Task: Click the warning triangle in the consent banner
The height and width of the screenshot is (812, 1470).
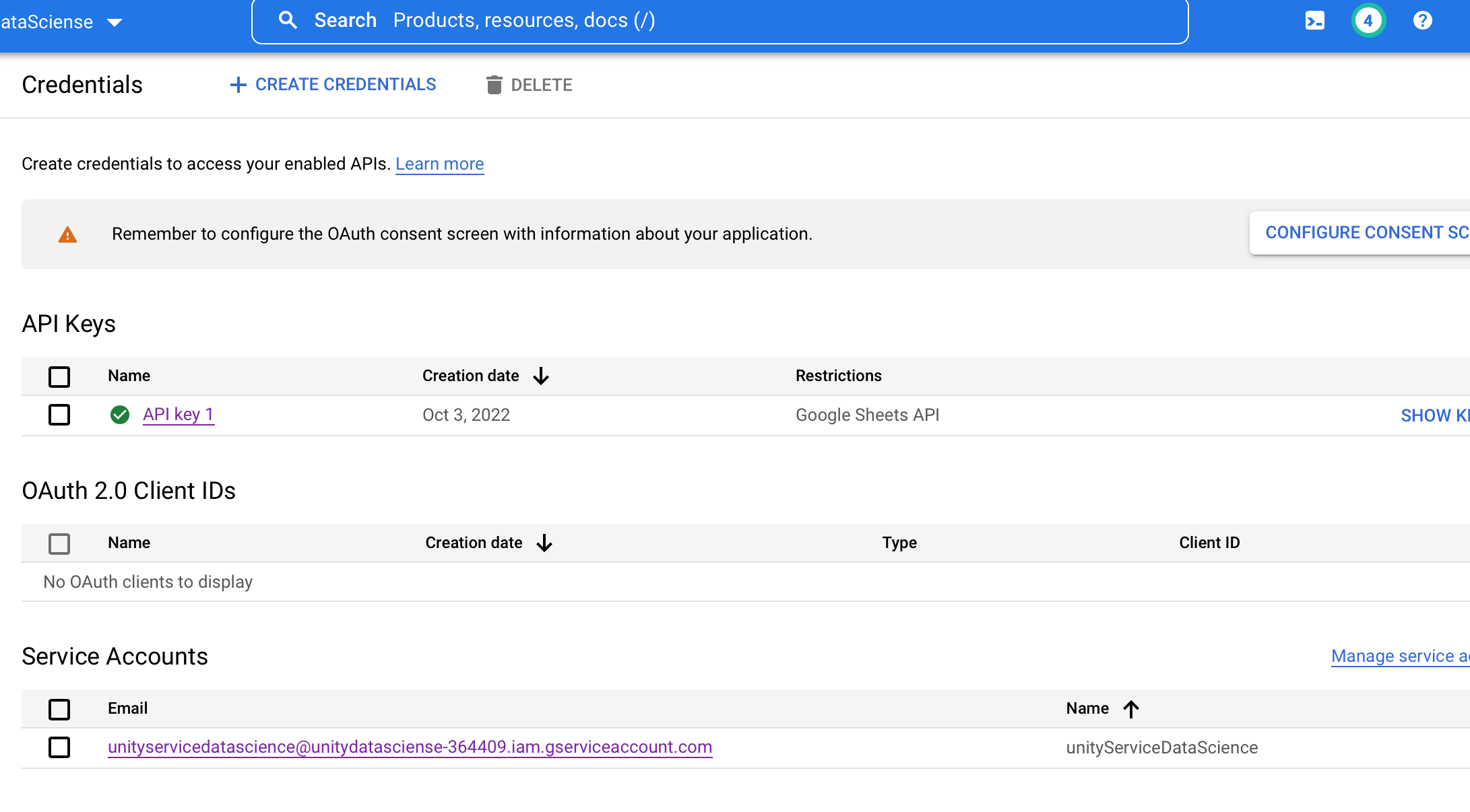Action: tap(67, 234)
